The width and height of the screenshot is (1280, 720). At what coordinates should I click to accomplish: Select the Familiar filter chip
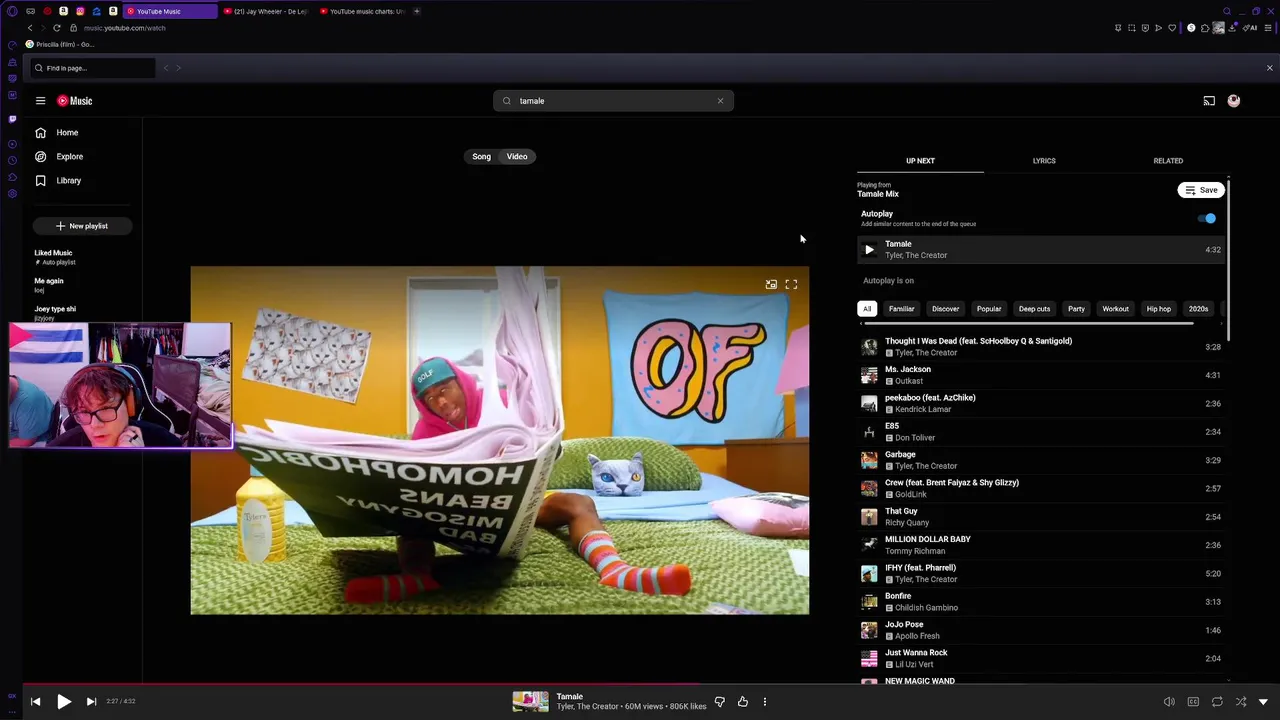(902, 309)
